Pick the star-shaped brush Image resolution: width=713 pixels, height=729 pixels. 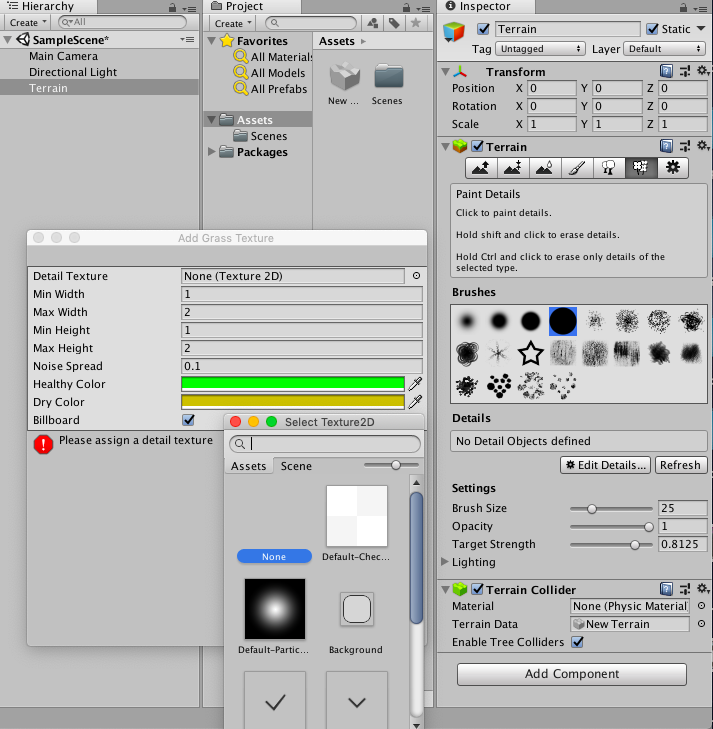pos(530,353)
